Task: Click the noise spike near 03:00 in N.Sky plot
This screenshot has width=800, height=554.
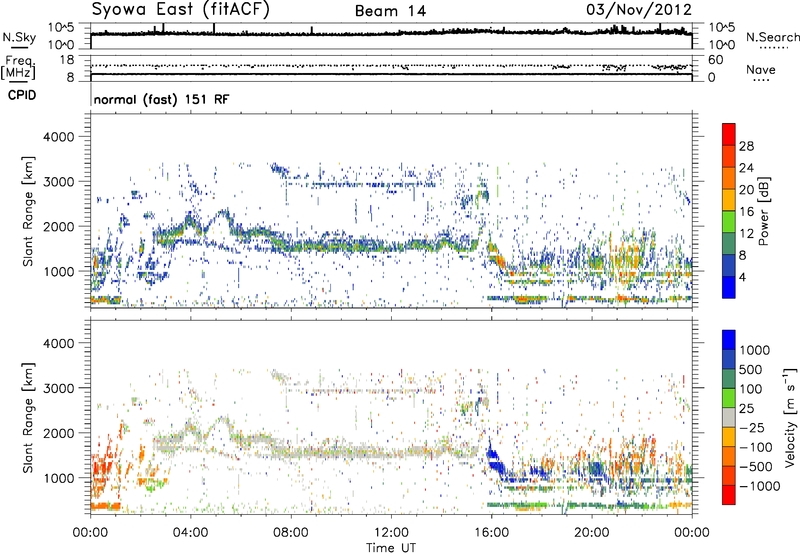Action: [x=163, y=28]
